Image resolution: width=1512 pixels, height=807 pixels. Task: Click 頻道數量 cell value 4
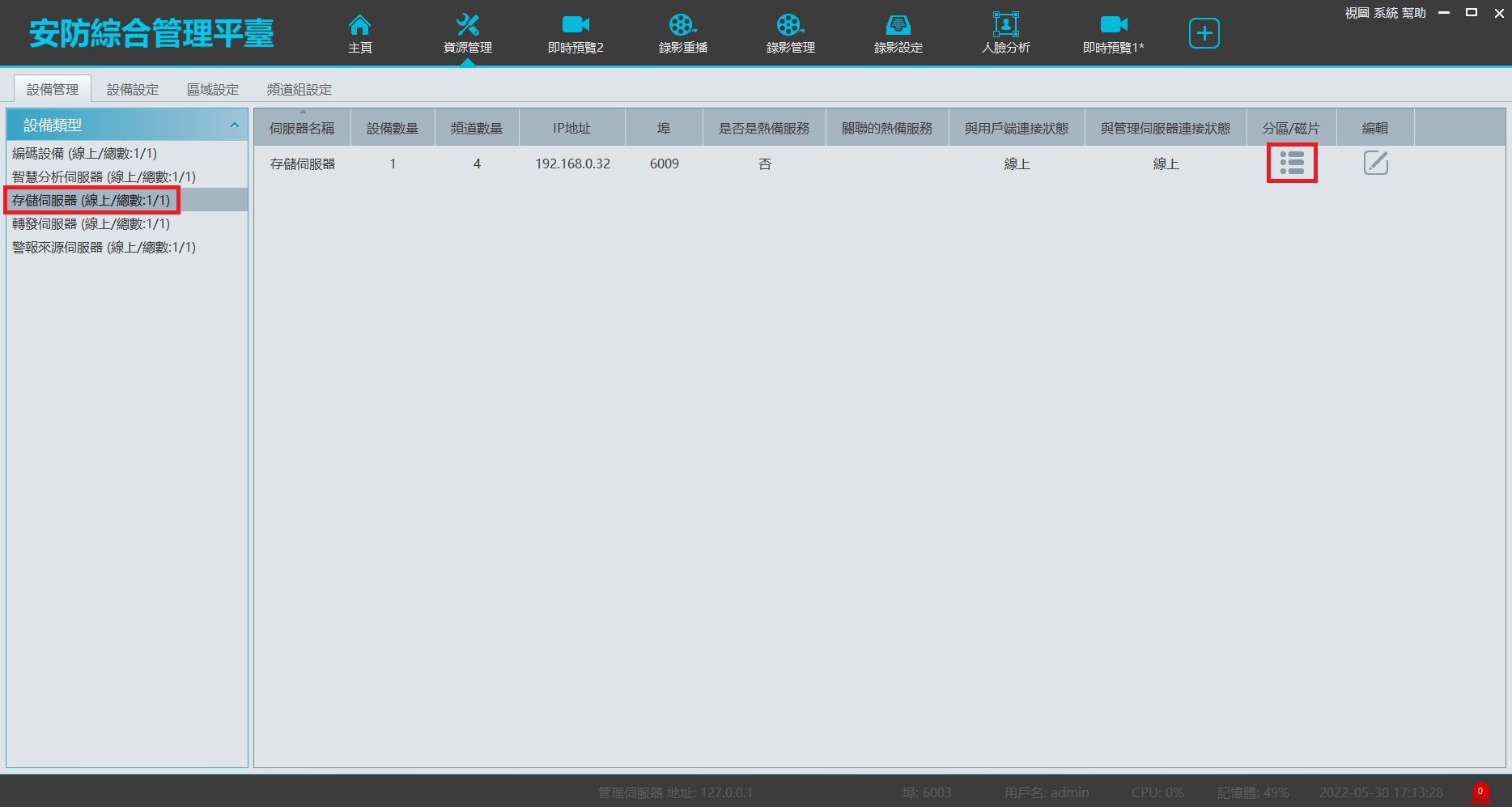(477, 164)
